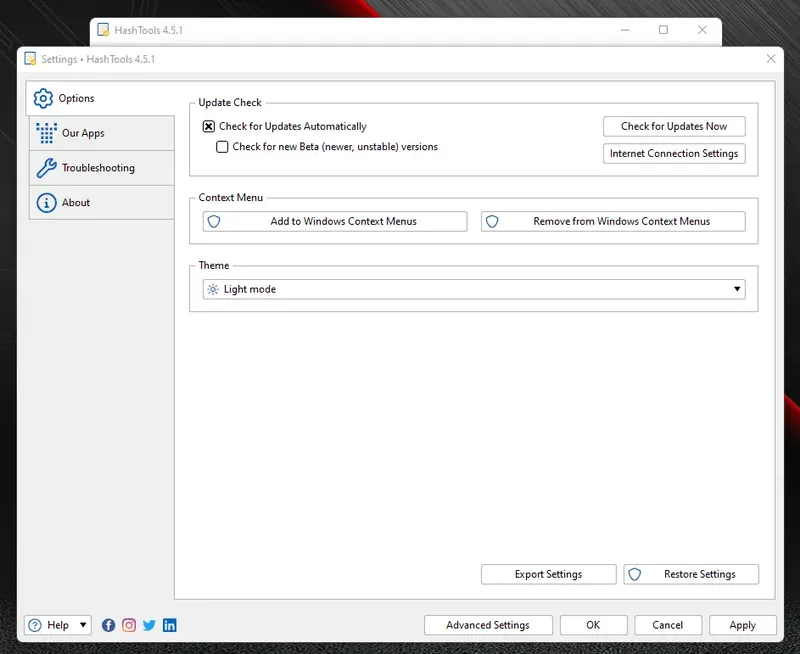Confirm with the OK button
The height and width of the screenshot is (654, 800).
[x=593, y=625]
